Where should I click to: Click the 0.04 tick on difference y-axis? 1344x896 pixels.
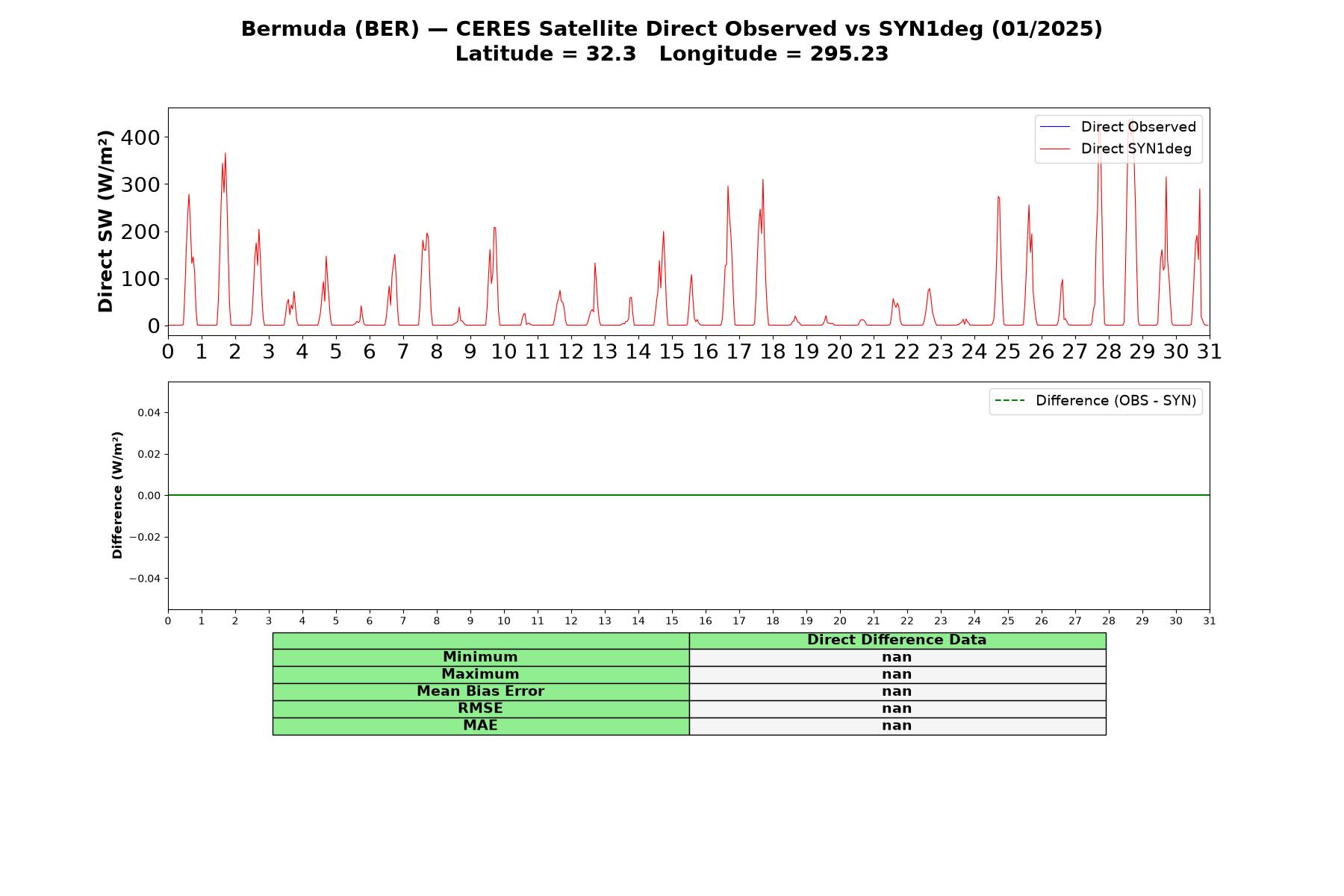[149, 412]
